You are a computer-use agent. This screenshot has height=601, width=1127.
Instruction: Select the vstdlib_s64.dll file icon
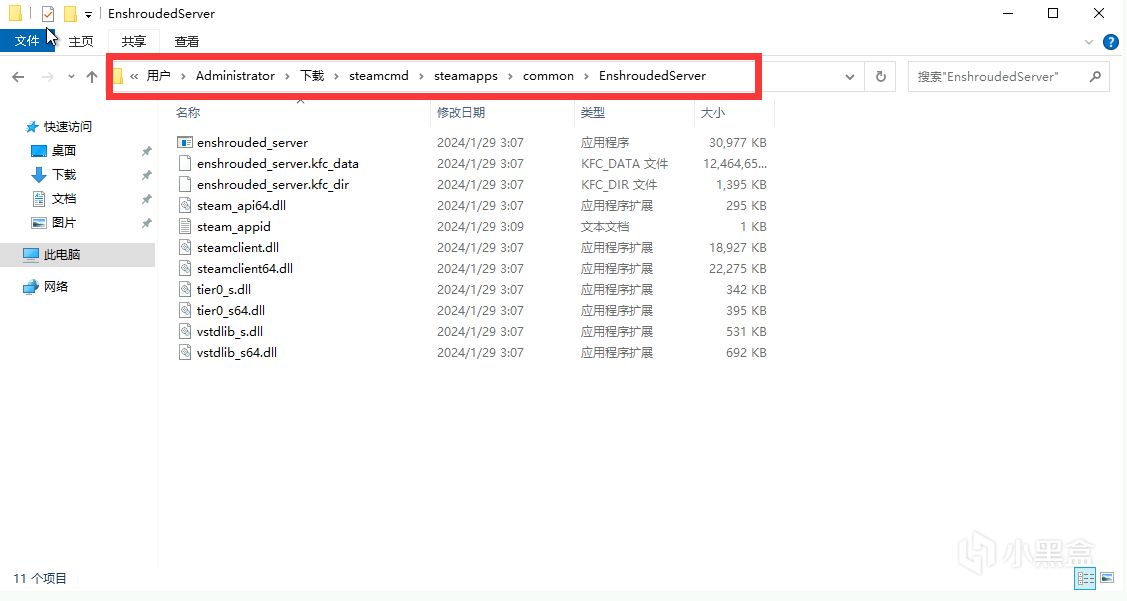(x=185, y=352)
